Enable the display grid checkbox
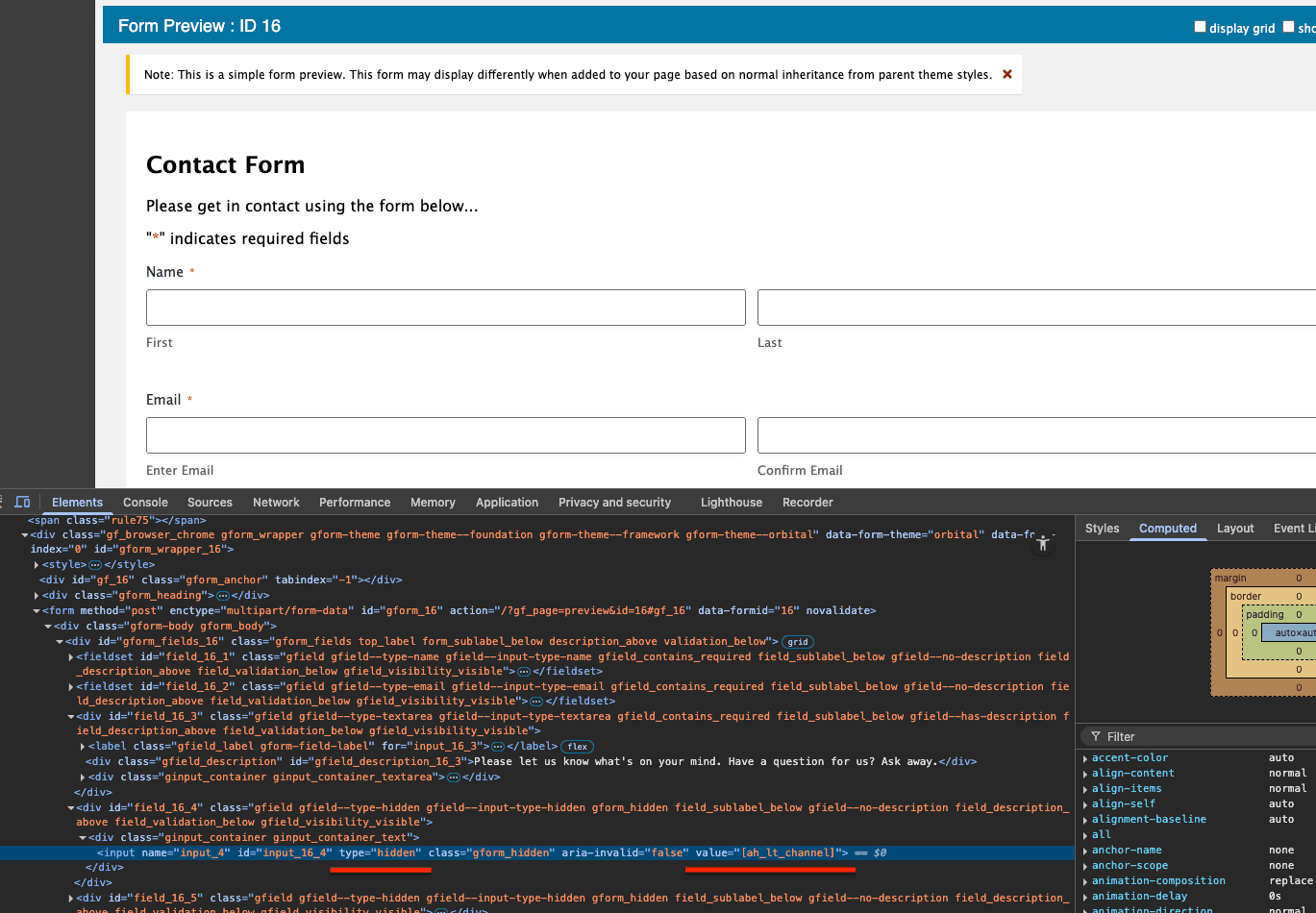This screenshot has height=913, width=1316. click(1200, 26)
